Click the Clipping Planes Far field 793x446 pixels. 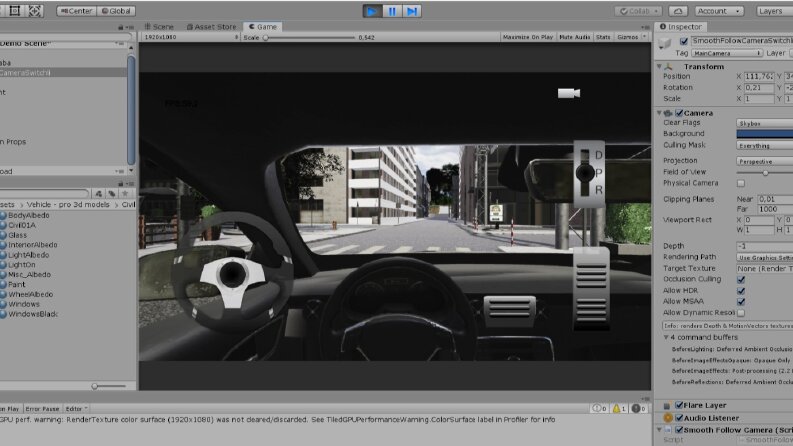coord(775,209)
